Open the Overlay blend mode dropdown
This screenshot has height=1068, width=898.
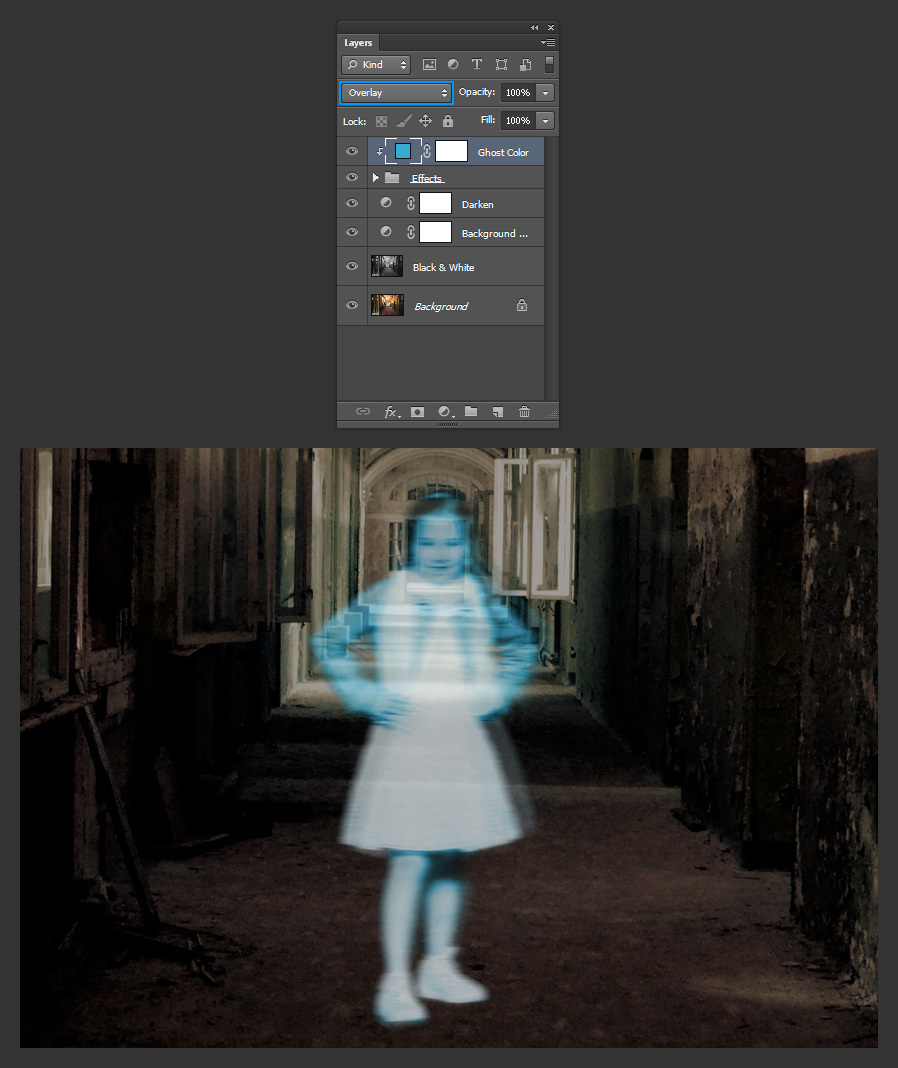tap(396, 93)
